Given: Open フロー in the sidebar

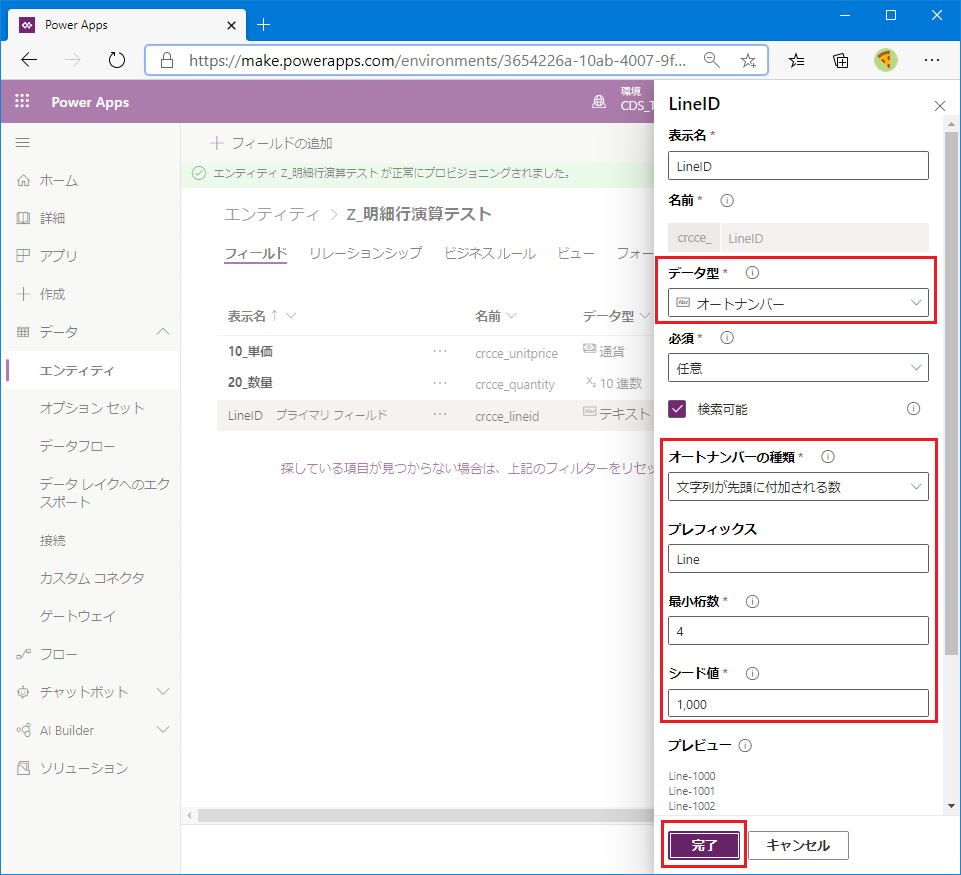Looking at the screenshot, I should (x=58, y=654).
